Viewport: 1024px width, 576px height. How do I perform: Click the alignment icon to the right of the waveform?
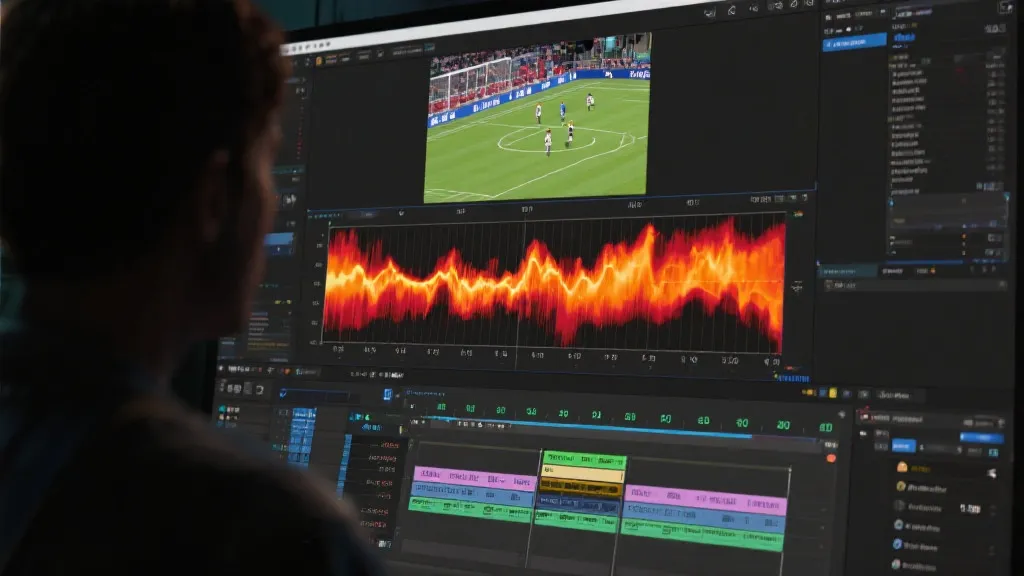pos(797,286)
